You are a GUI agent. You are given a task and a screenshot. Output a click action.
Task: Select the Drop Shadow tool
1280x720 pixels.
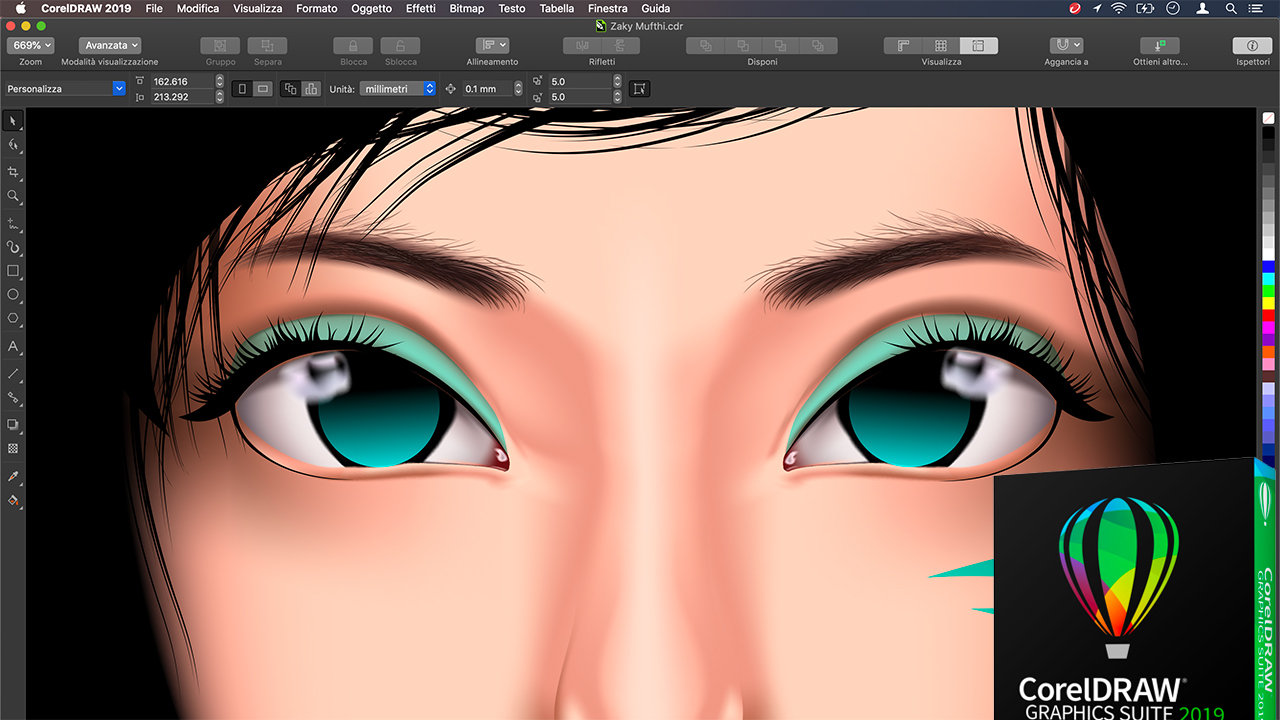pyautogui.click(x=13, y=425)
